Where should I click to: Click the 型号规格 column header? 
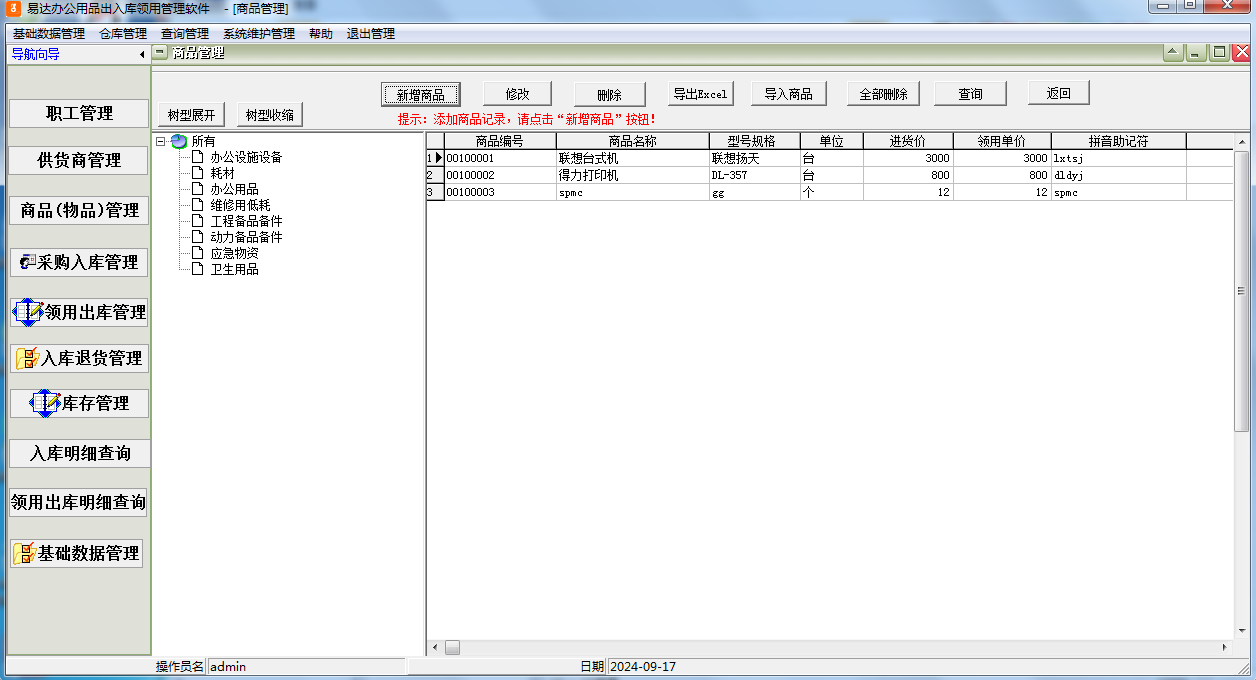coord(755,141)
